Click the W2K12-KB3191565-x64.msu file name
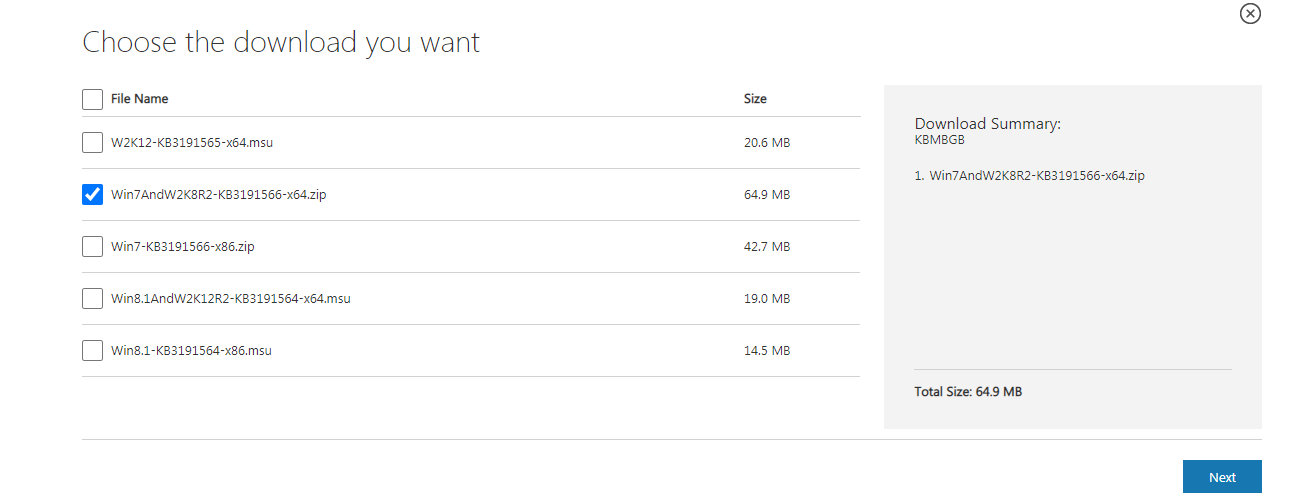 [192, 143]
